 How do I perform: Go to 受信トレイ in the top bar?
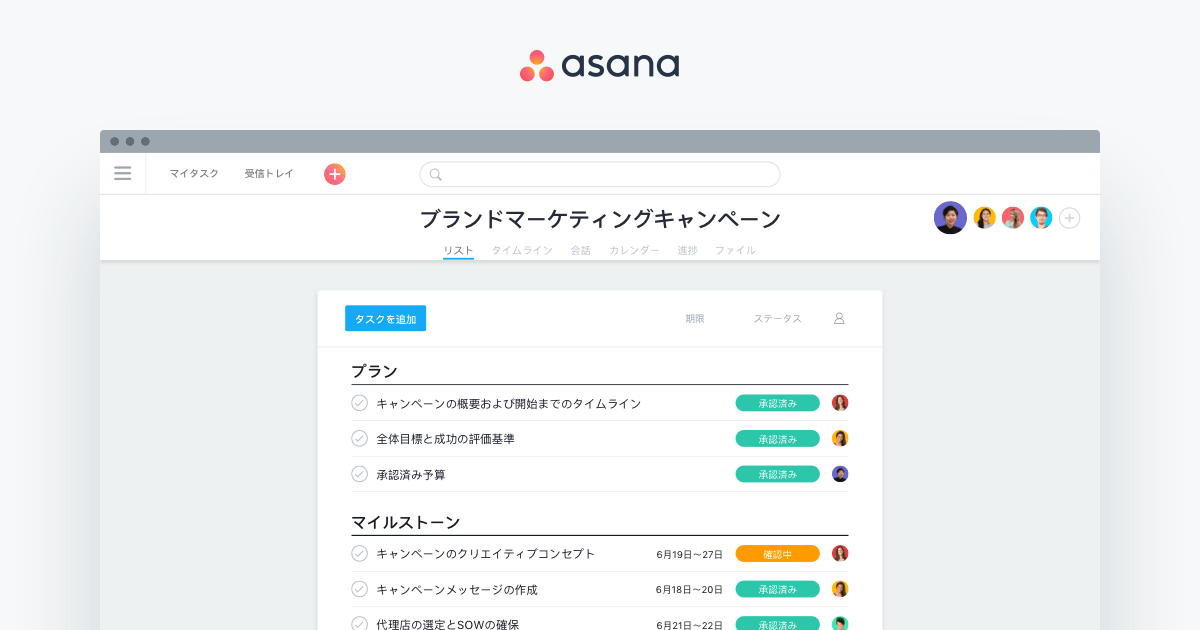click(x=267, y=173)
